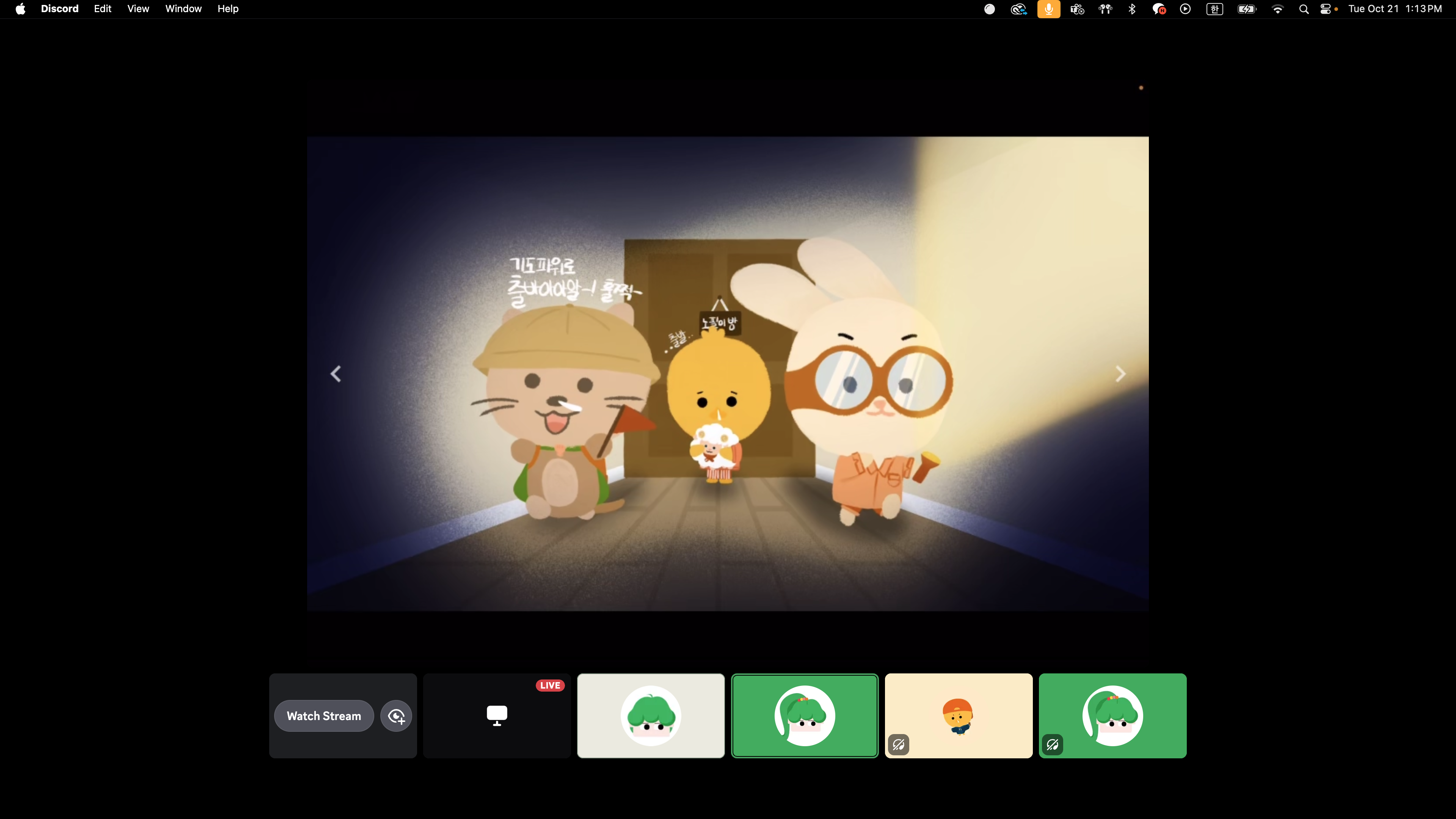The width and height of the screenshot is (1456, 819).
Task: Open the Teams status icon in the menu bar
Action: tap(1077, 9)
